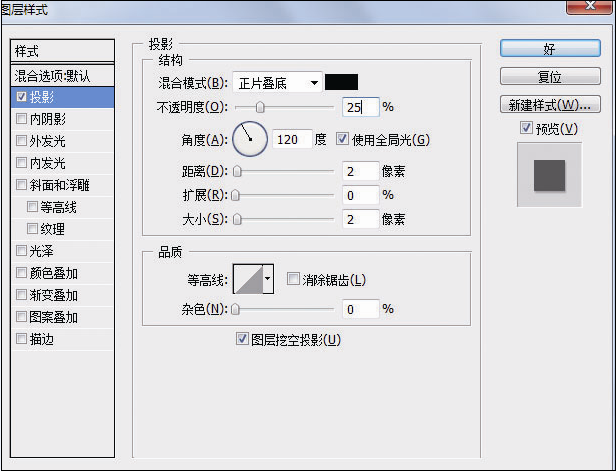Uncheck 图层挖空投影 checkbox
This screenshot has height=471, width=616.
coord(241,339)
